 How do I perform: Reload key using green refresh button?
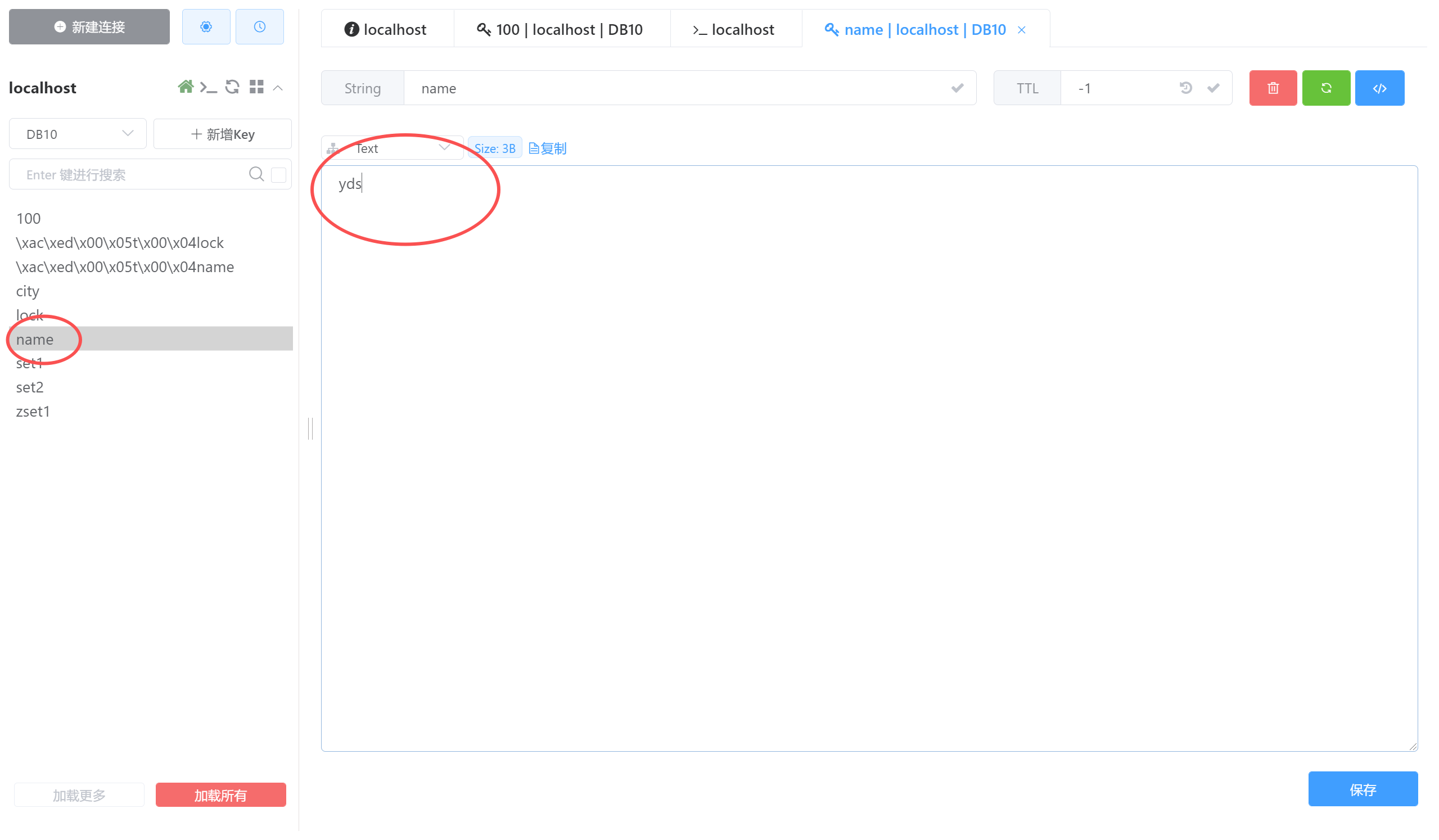(1328, 88)
